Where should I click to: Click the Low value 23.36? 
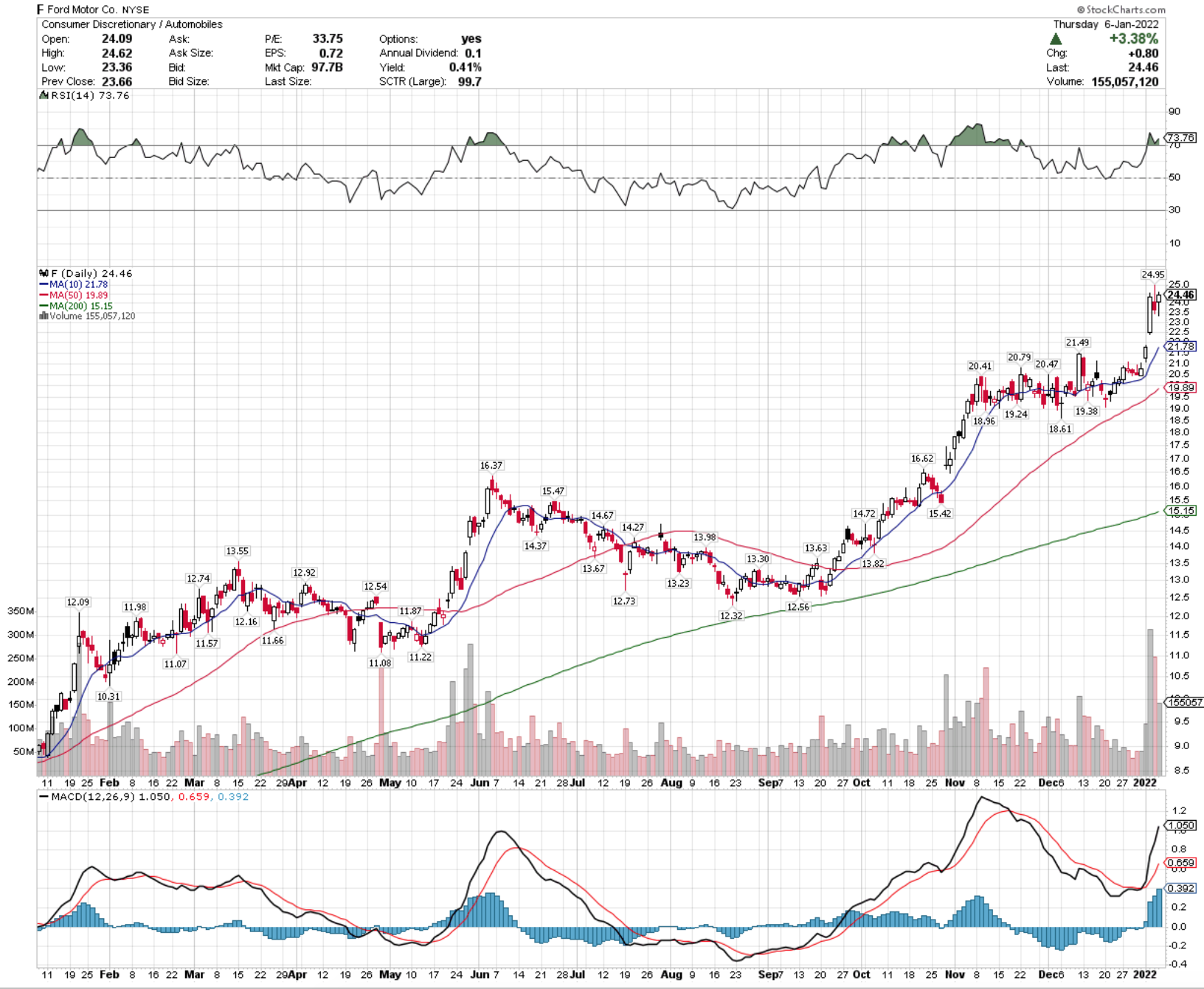(117, 67)
